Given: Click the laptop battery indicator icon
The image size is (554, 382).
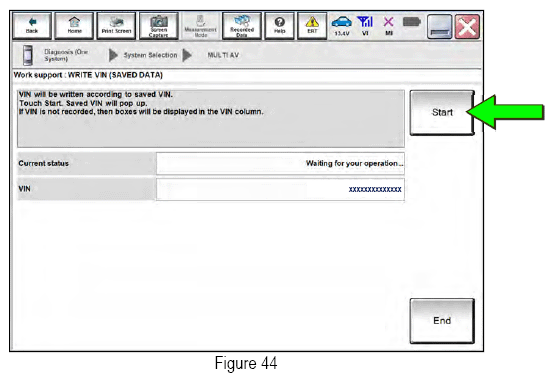Looking at the screenshot, I should point(412,22).
